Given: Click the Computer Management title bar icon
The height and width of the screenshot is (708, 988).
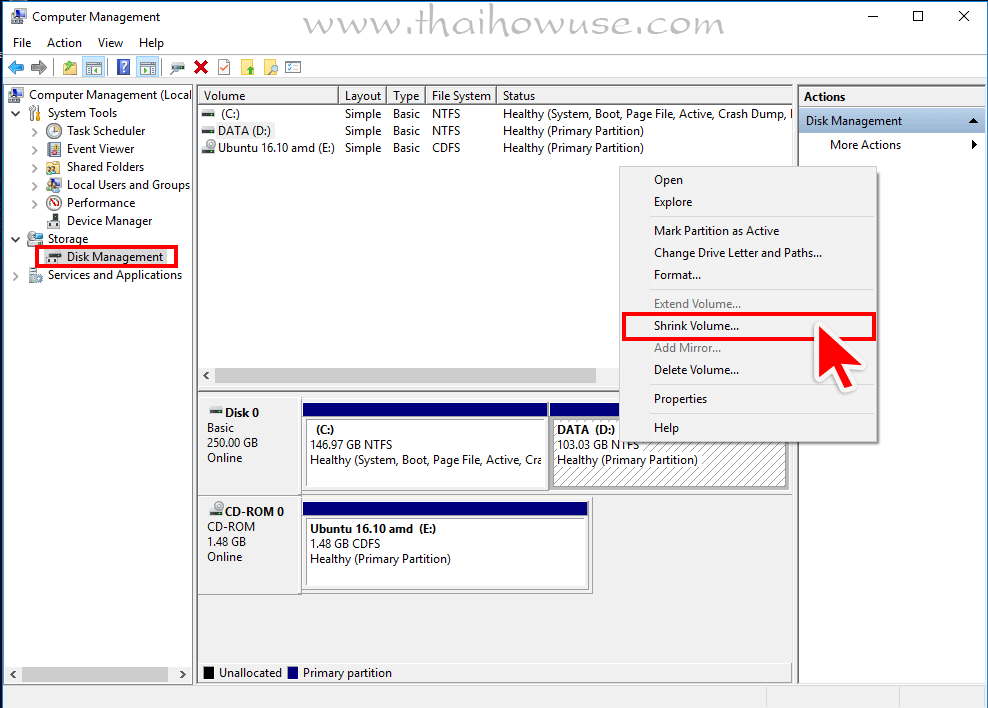Looking at the screenshot, I should [x=18, y=16].
